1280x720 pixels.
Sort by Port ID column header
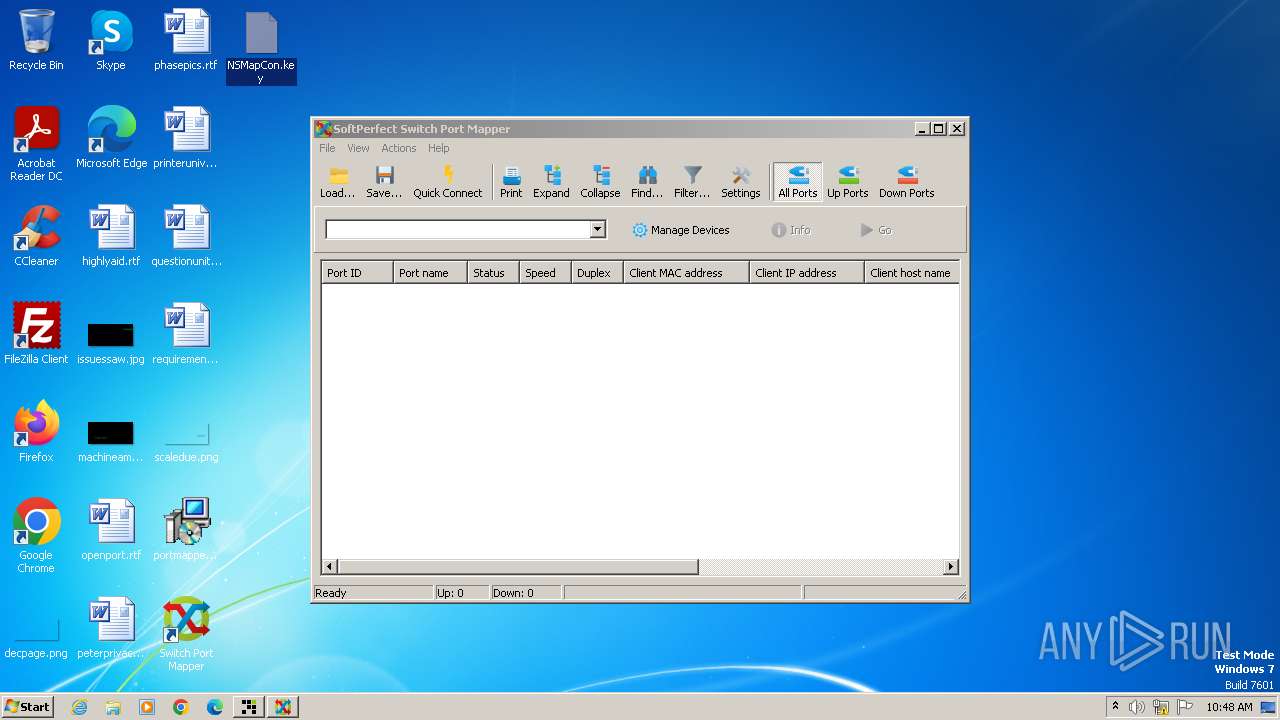357,273
